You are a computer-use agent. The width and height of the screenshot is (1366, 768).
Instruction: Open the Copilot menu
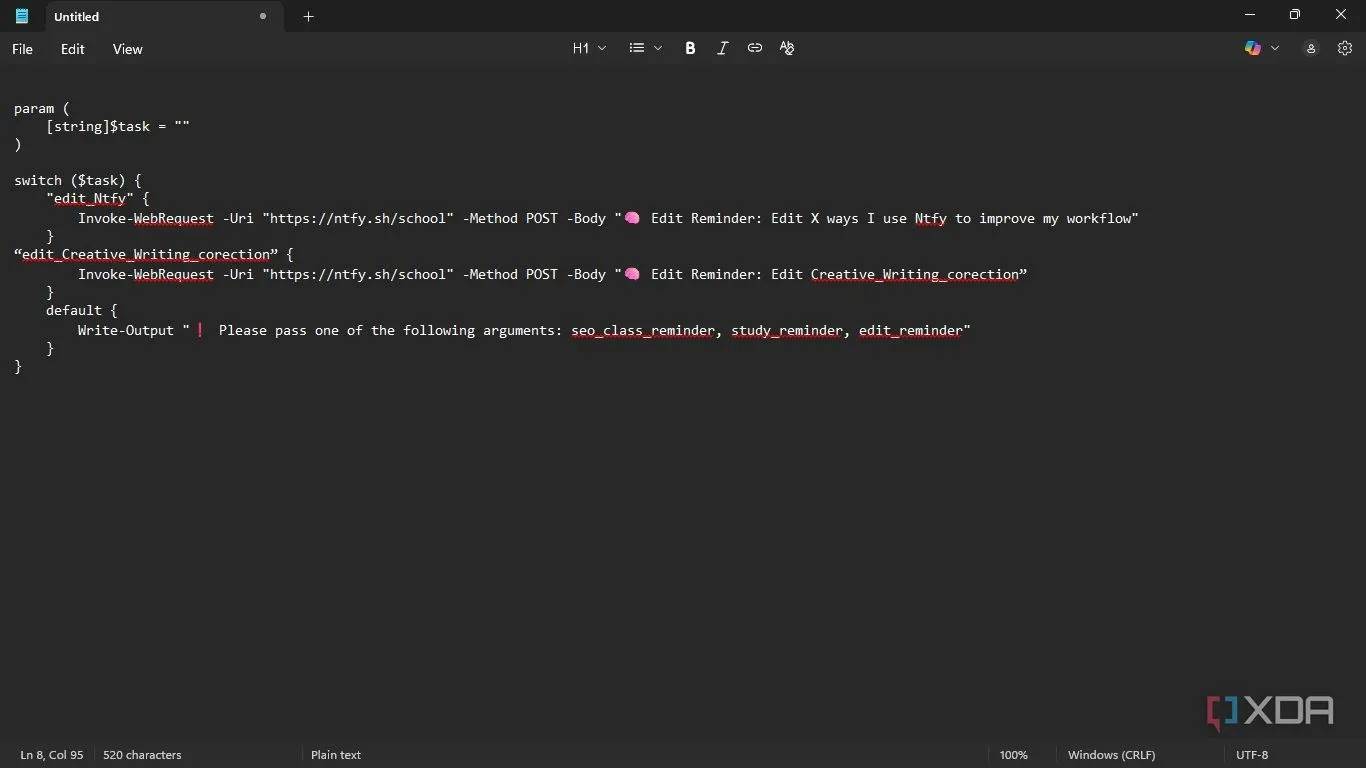point(1253,48)
